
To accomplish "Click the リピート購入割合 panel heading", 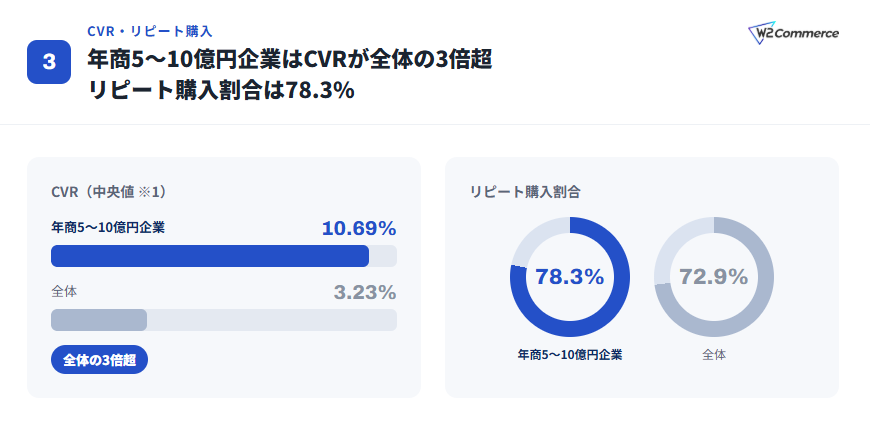I will [x=525, y=192].
